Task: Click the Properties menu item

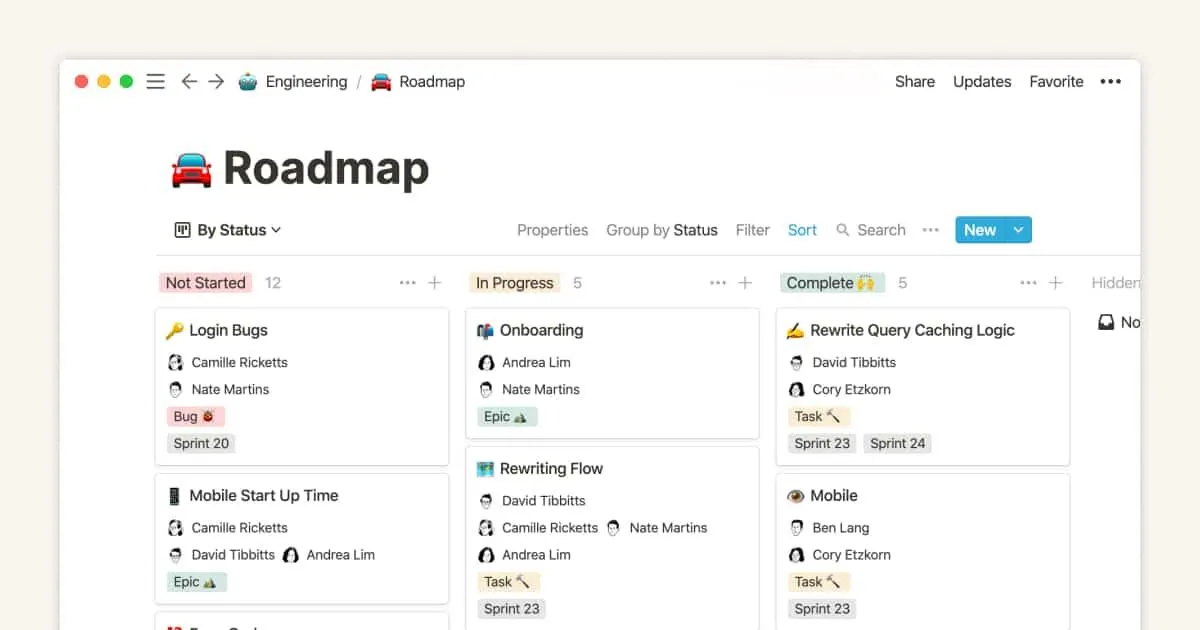Action: coord(552,230)
